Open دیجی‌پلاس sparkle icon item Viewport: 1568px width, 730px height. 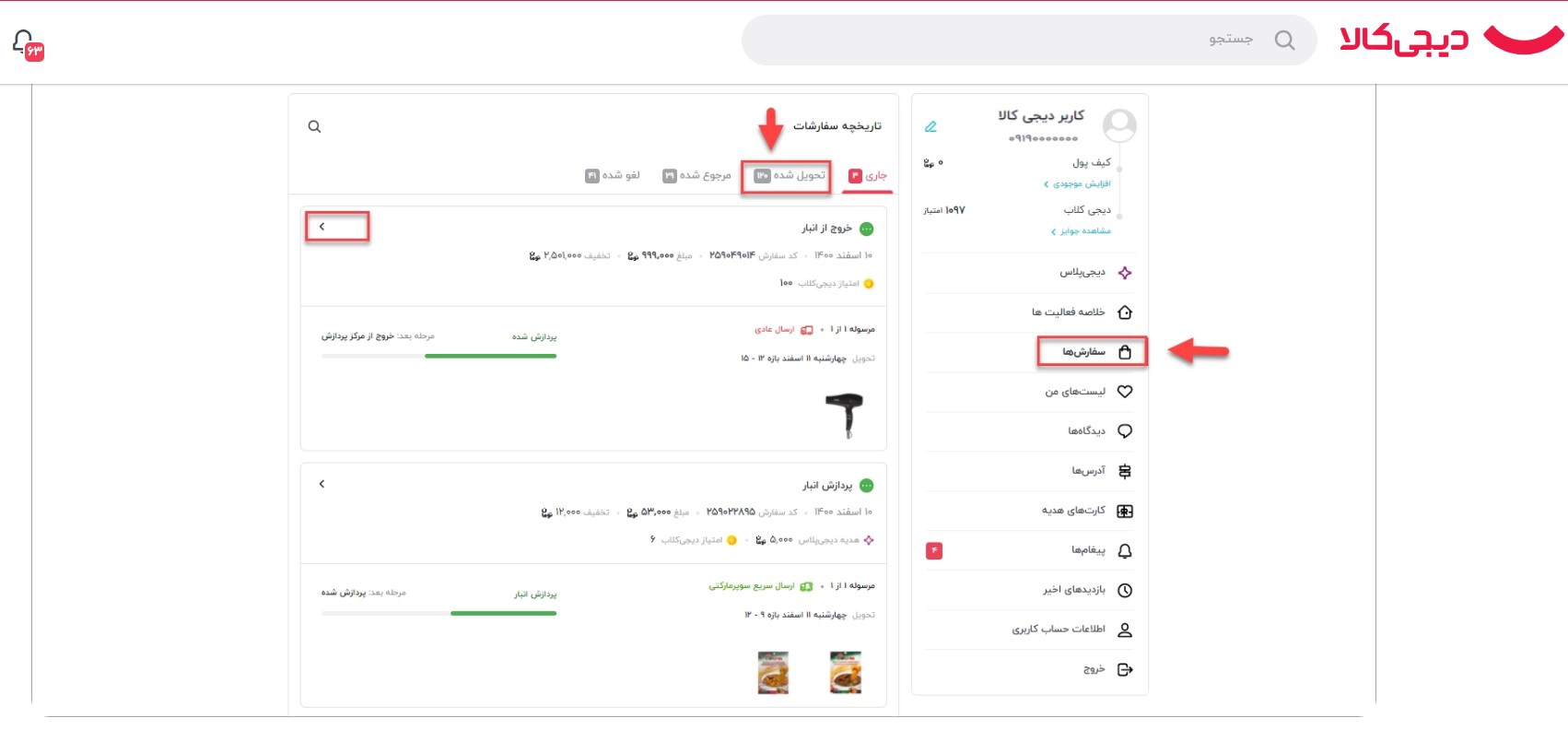[x=1125, y=273]
